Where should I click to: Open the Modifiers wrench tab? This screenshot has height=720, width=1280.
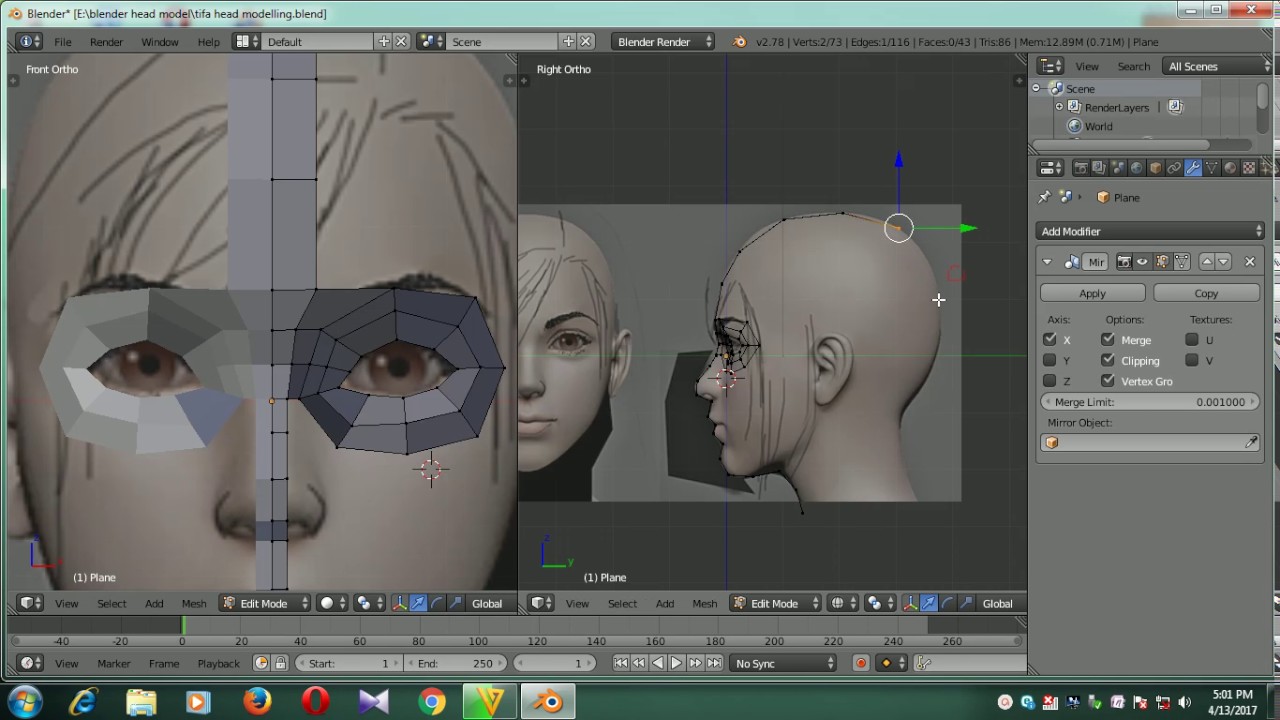[1193, 168]
